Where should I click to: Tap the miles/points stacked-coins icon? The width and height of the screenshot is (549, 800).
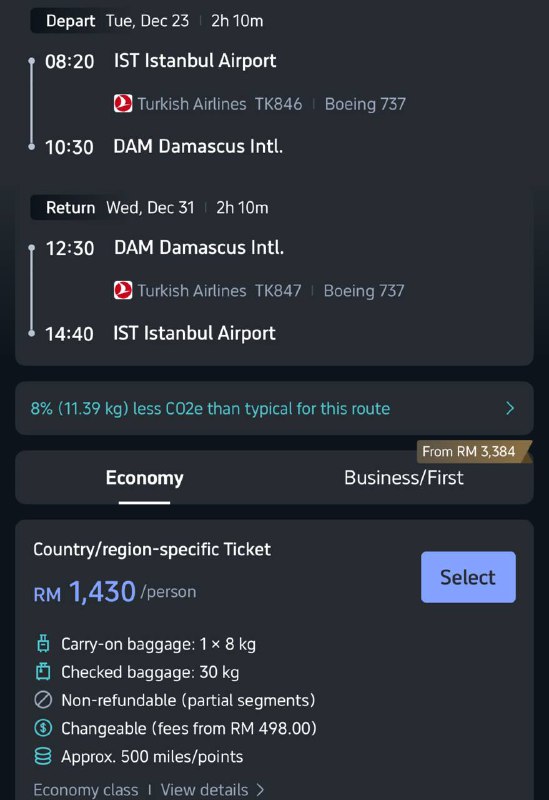coord(43,756)
